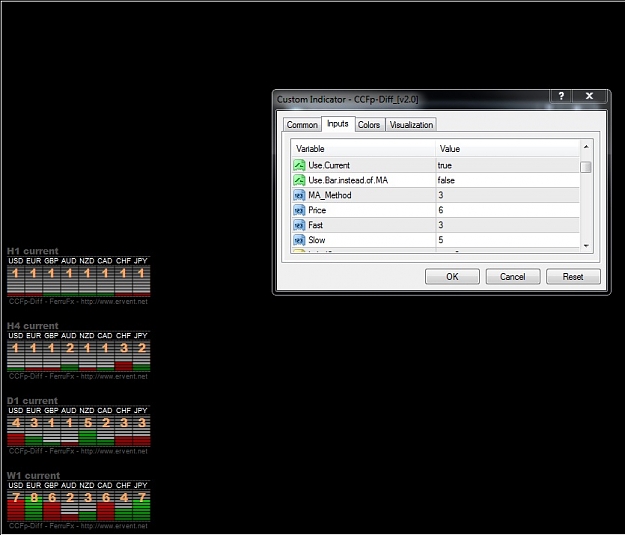Click the GBP label in D1 panel

[x=51, y=410]
